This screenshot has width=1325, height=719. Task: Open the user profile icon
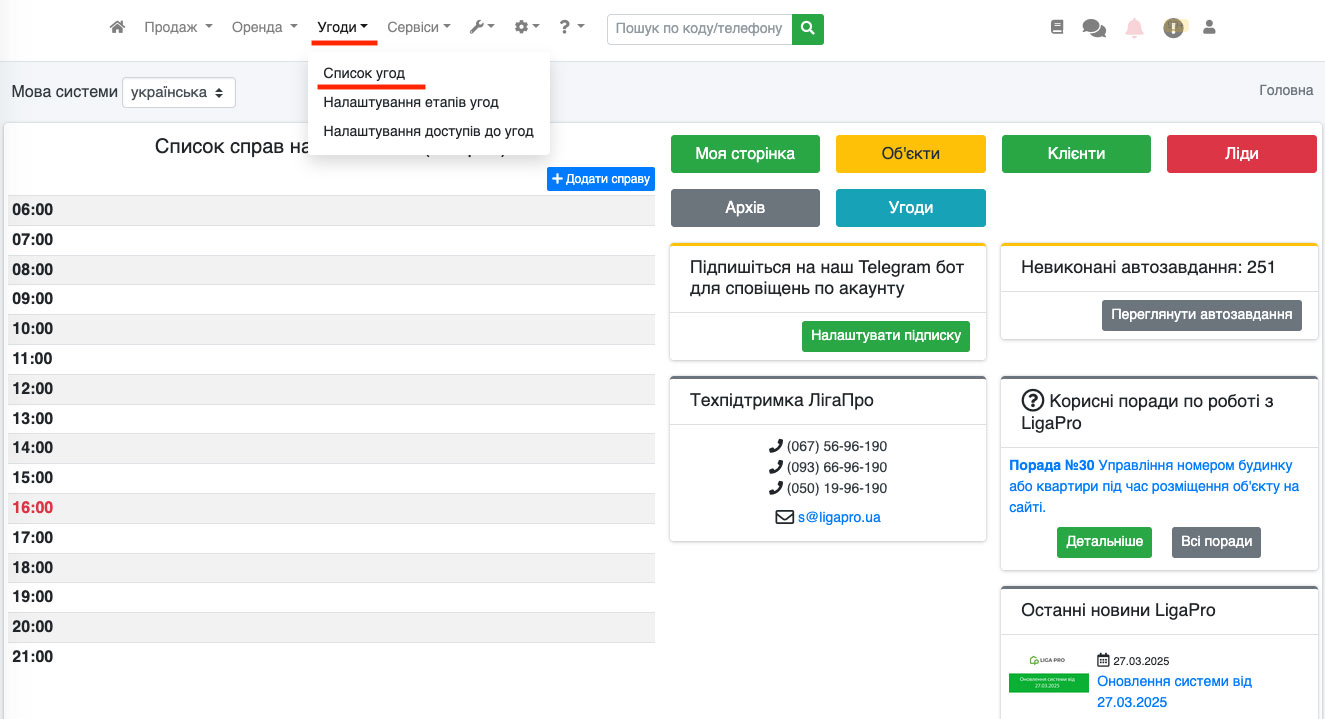(x=1209, y=28)
